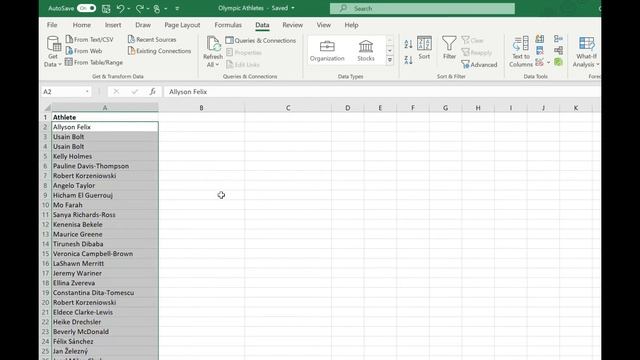
Task: Open the Undo history dropdown arrow
Action: [128, 9]
